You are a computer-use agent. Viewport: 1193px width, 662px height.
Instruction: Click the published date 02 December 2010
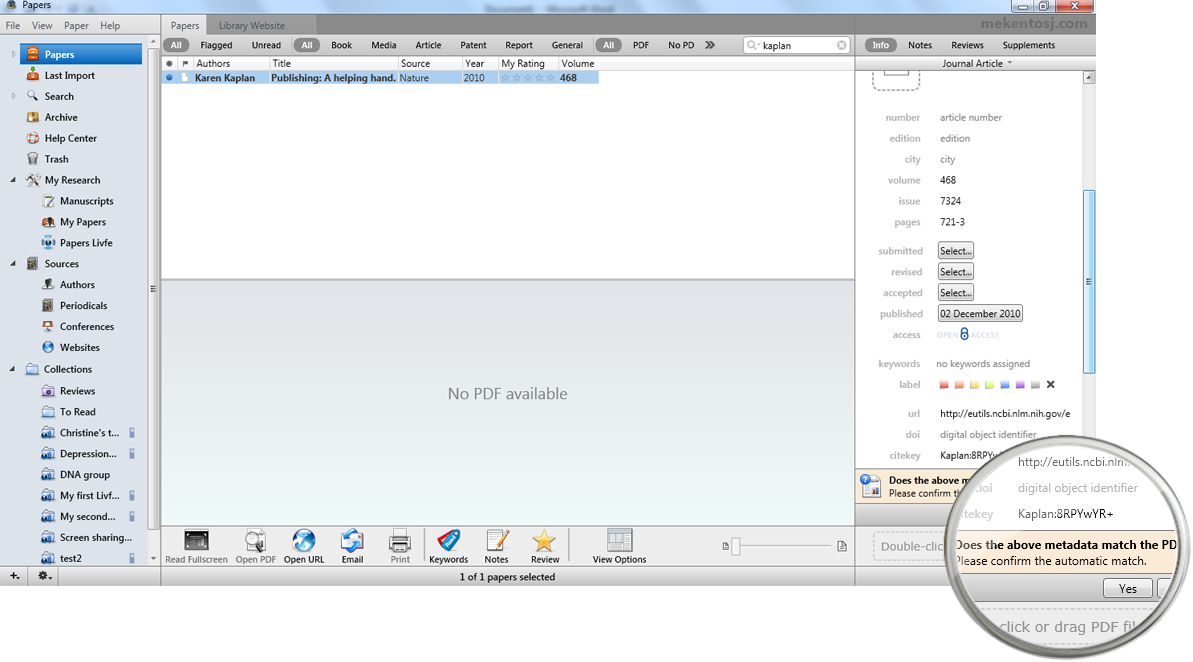(x=980, y=313)
